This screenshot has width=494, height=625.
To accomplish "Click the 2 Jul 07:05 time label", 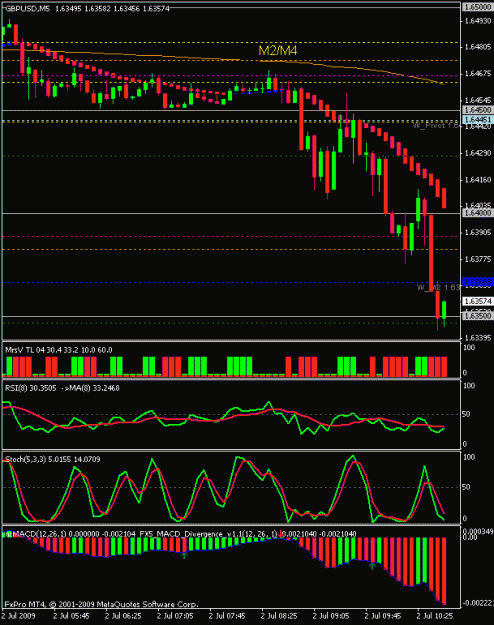I will 175,616.
